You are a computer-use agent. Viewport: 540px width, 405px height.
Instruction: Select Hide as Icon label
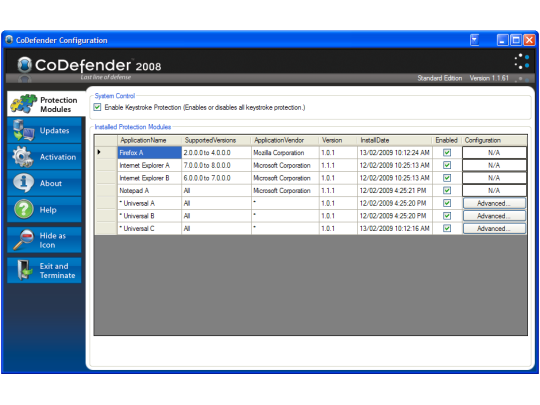pyautogui.click(x=52, y=240)
